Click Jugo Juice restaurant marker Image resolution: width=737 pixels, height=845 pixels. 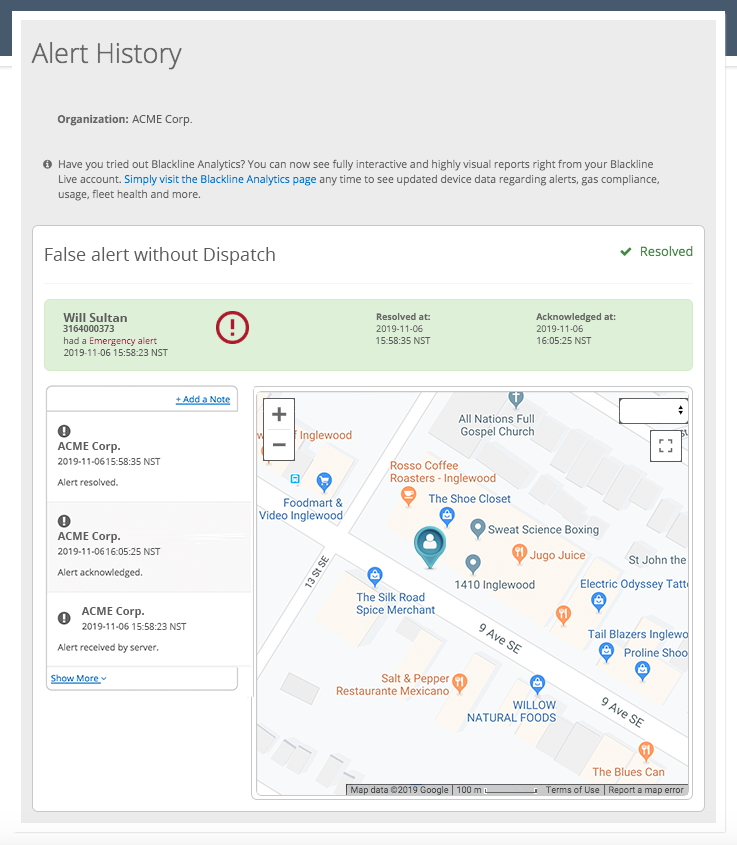point(519,553)
